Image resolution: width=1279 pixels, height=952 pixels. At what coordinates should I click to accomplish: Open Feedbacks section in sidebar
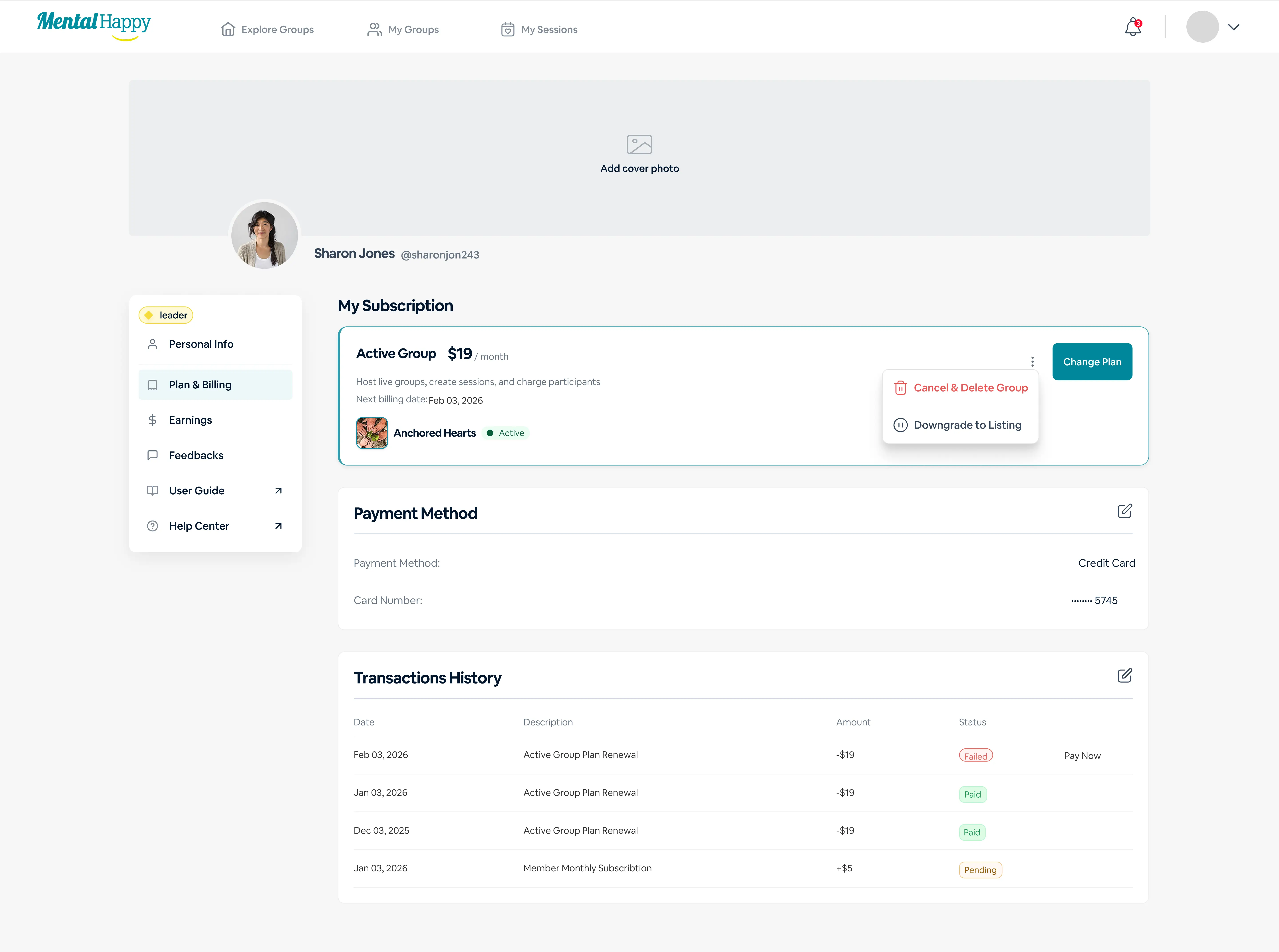[215, 455]
